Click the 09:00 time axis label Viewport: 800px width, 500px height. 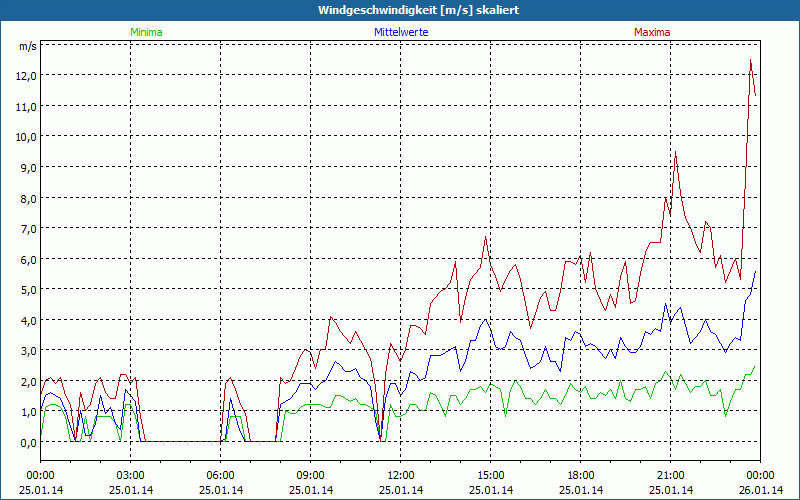point(311,476)
